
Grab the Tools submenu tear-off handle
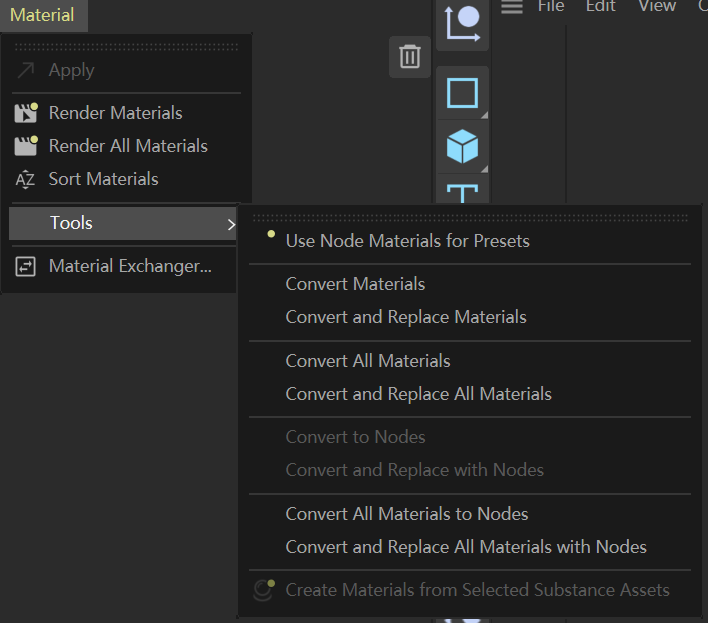click(x=470, y=216)
